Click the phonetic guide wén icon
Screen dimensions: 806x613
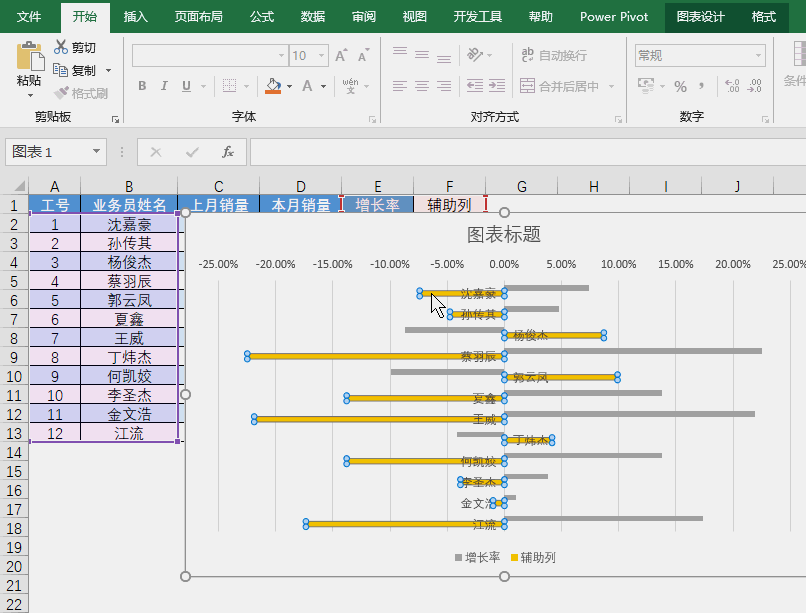click(350, 86)
